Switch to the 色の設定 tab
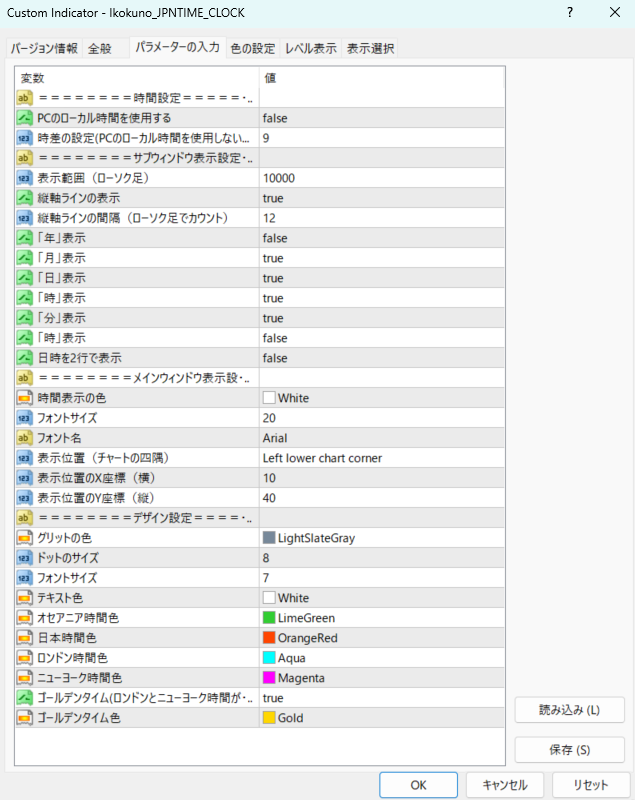This screenshot has width=635, height=800. click(x=252, y=48)
